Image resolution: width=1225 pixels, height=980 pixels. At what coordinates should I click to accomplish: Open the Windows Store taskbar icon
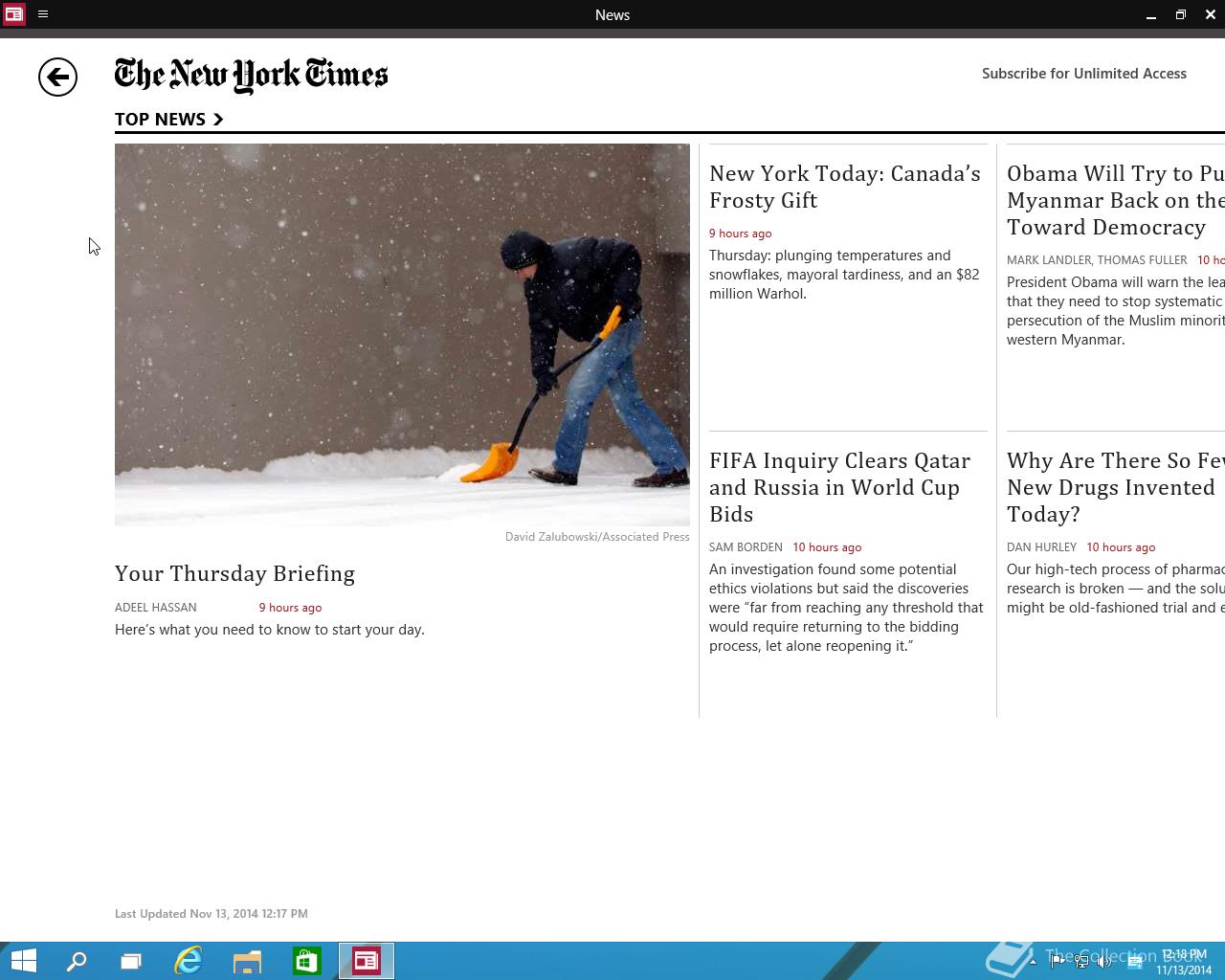click(x=306, y=961)
